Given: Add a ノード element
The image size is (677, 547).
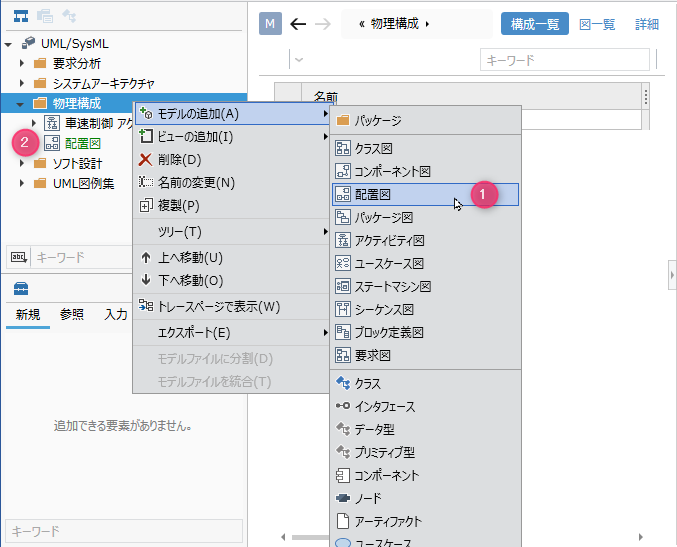Looking at the screenshot, I should click(425, 498).
